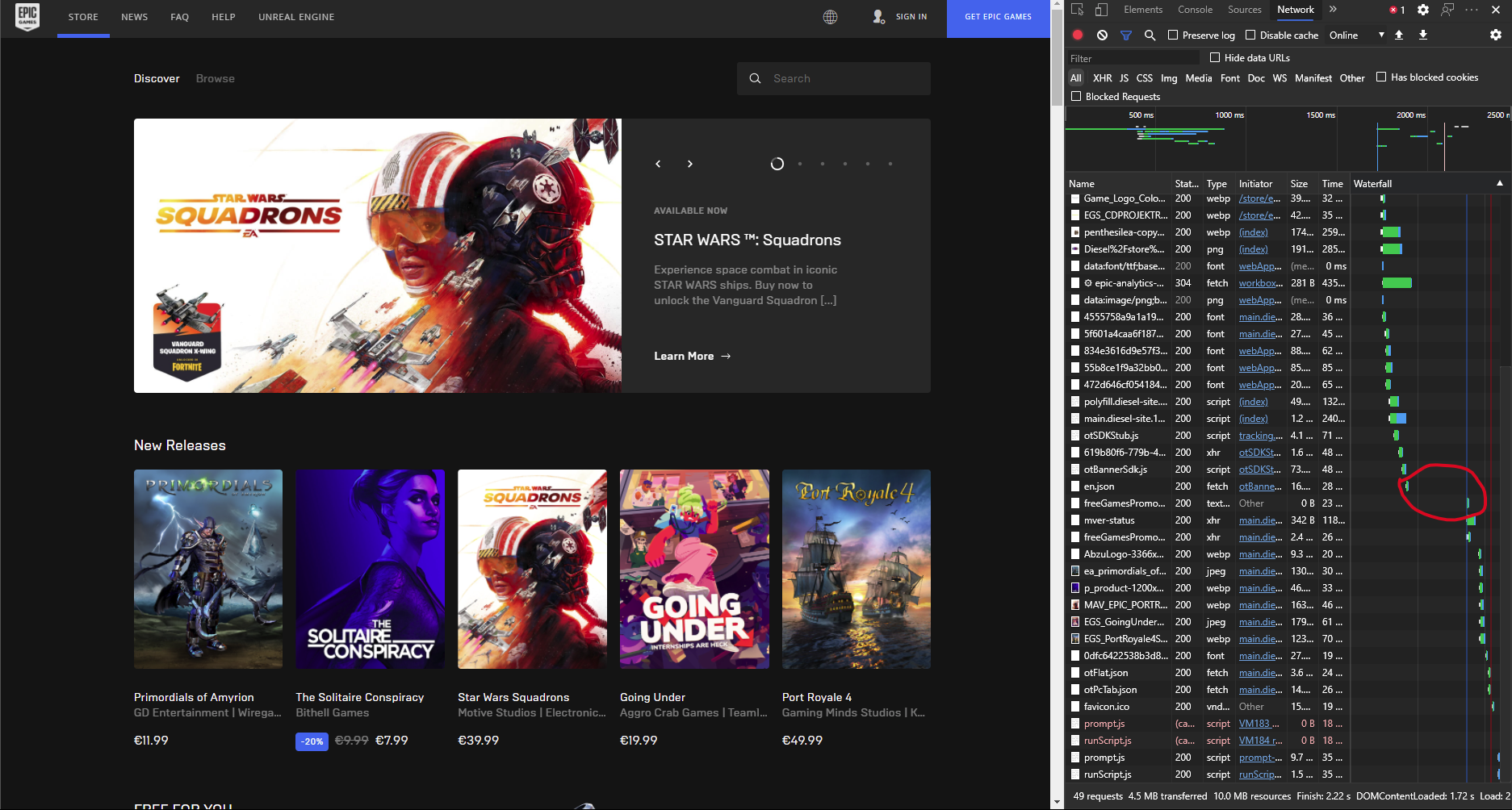Click the network timeline overview graph
This screenshot has height=810, width=1512.
pos(1288,140)
